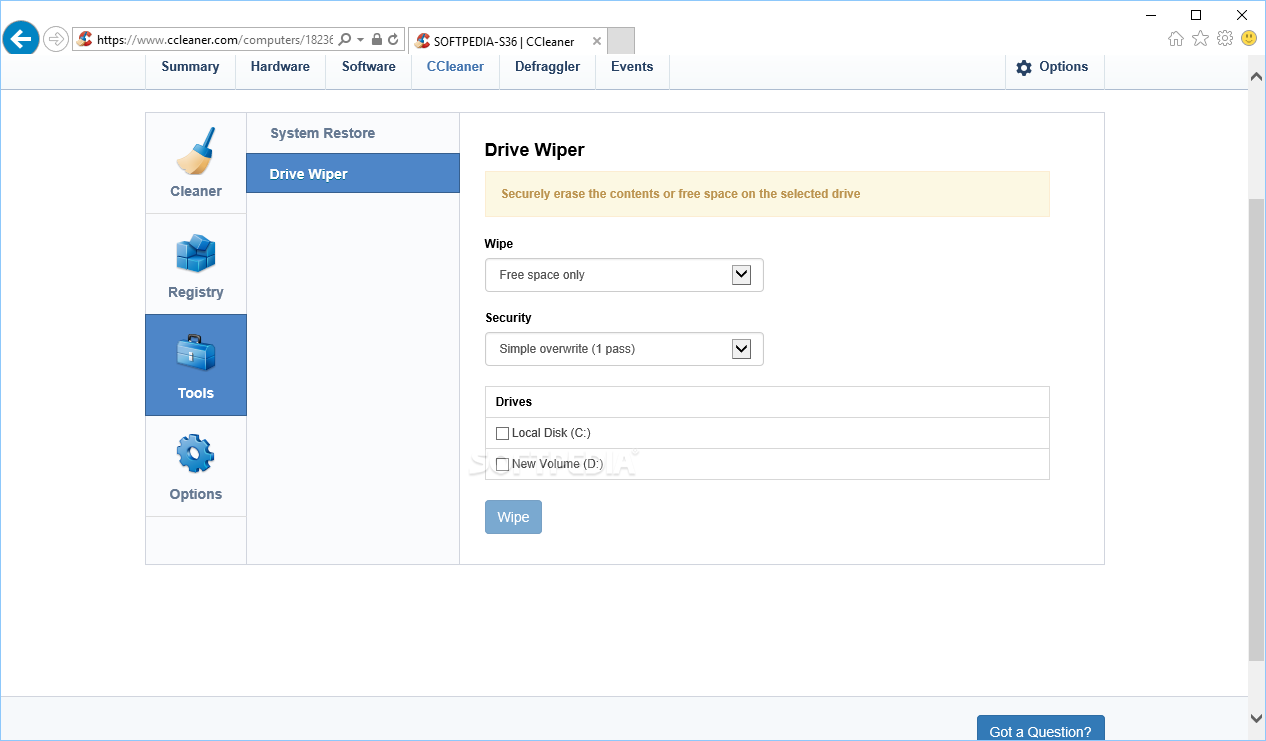Open favorites with the star icon
The height and width of the screenshot is (741, 1266).
coord(1200,39)
